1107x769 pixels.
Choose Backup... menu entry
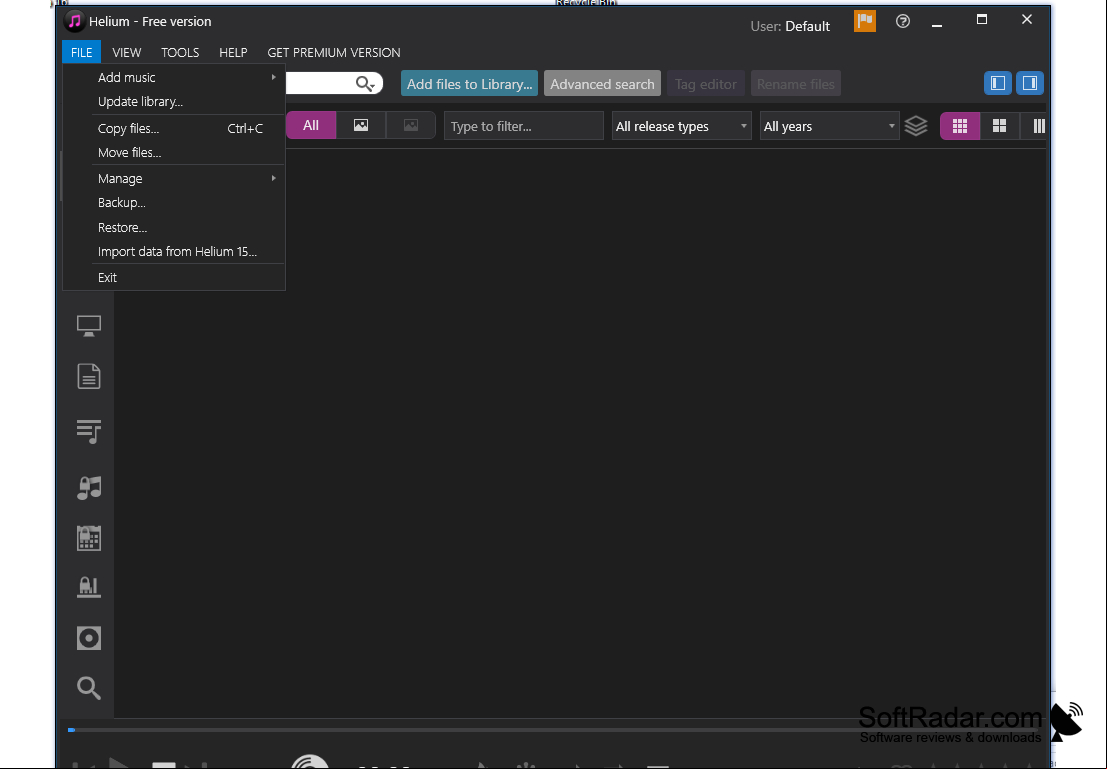point(174,203)
